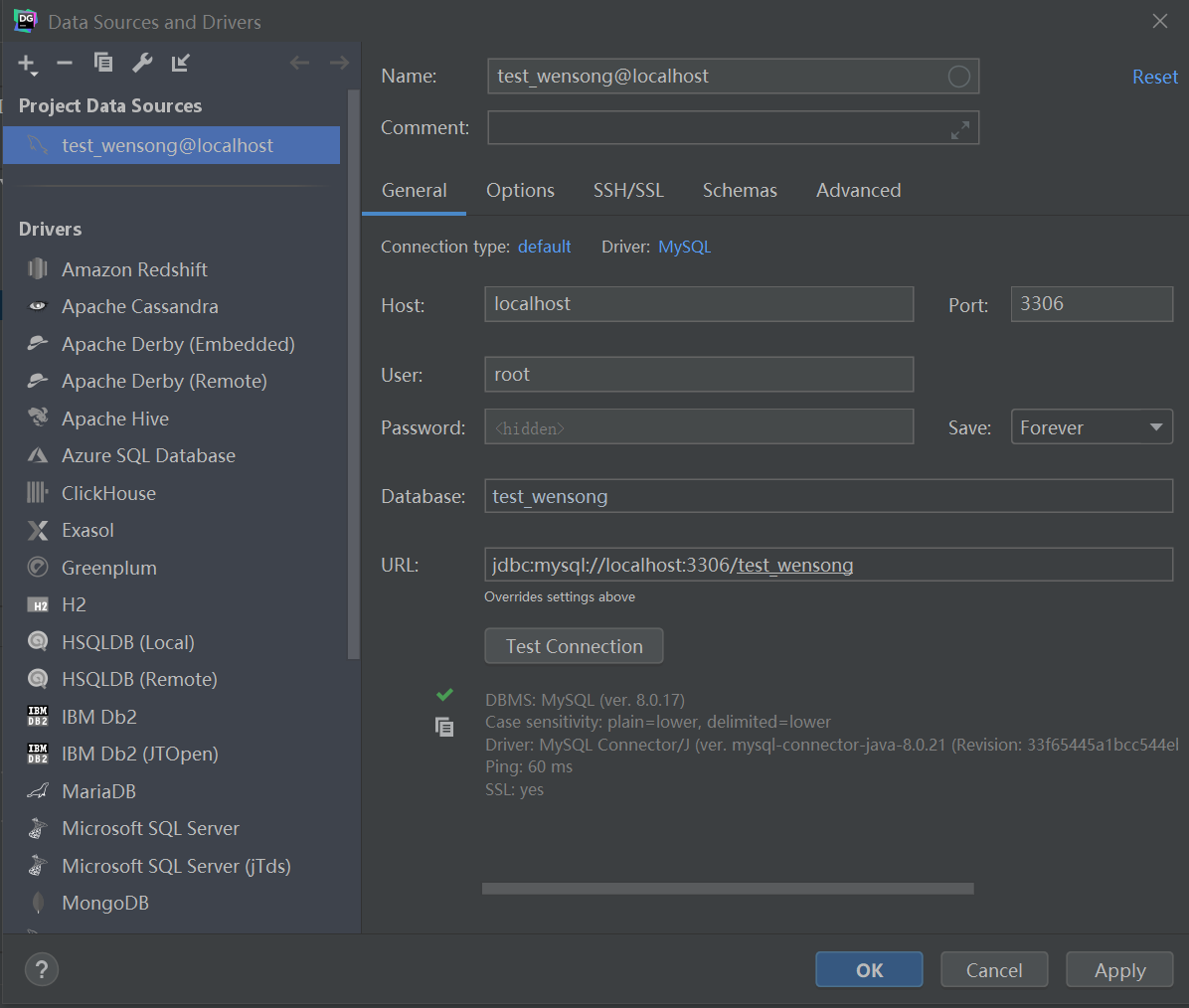This screenshot has width=1189, height=1008.
Task: Open the Advanced tab
Action: 858,191
